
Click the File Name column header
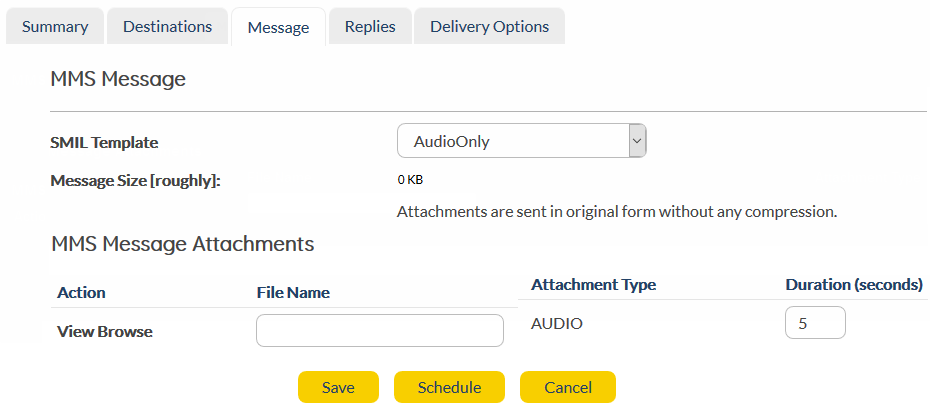[x=293, y=293]
